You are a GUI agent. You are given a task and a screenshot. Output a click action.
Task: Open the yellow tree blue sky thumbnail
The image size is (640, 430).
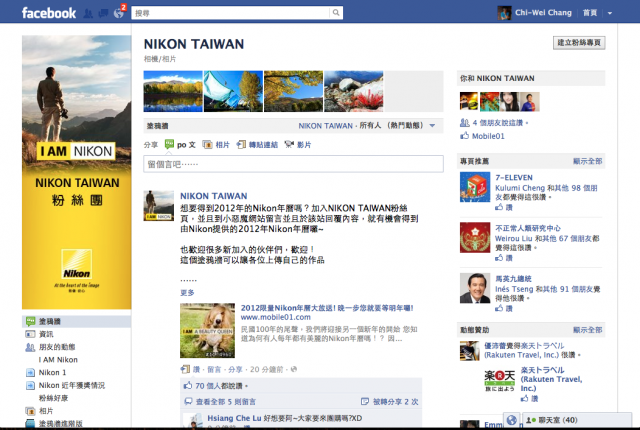point(293,91)
